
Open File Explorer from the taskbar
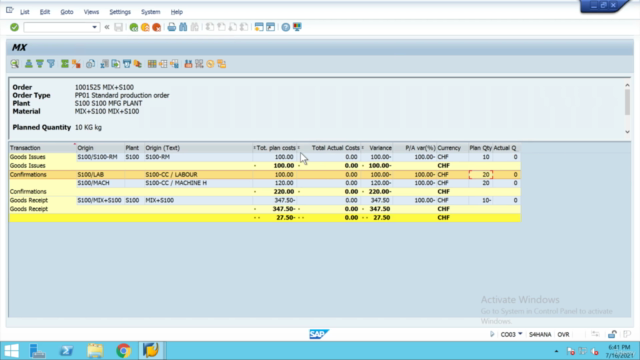95,351
